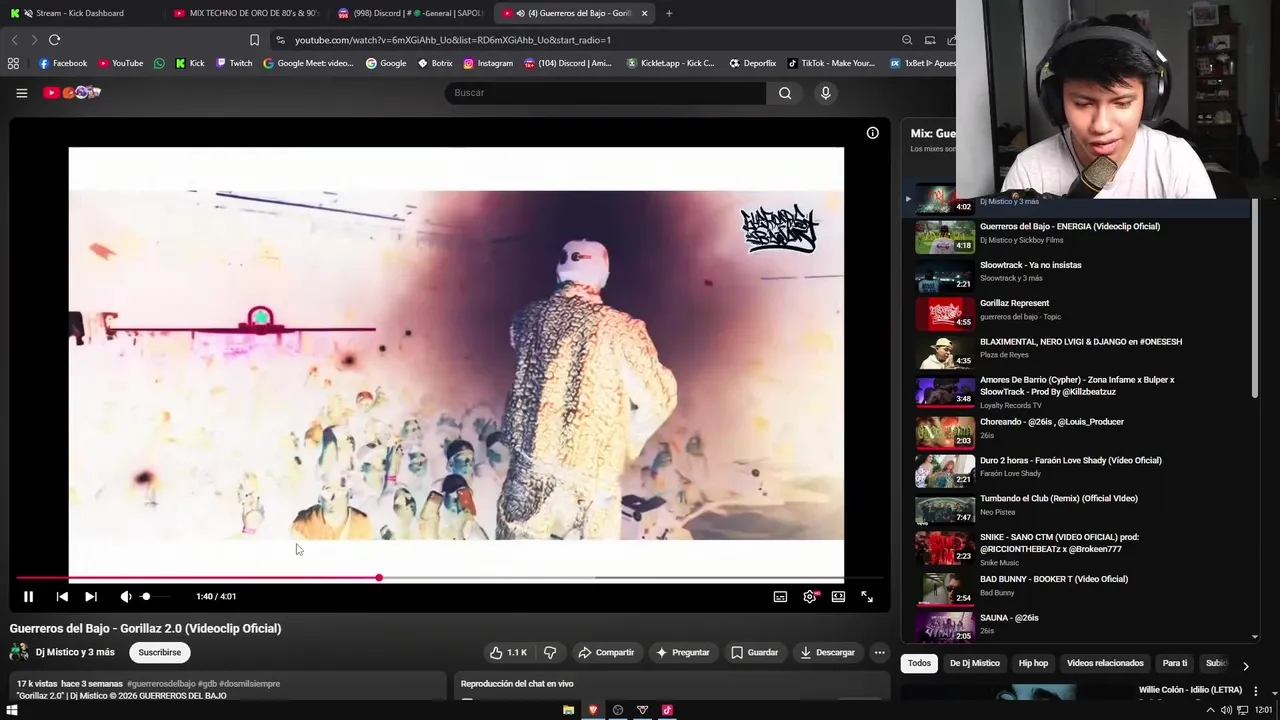Mute the video with the speaker icon
This screenshot has height=720, width=1280.
point(126,596)
